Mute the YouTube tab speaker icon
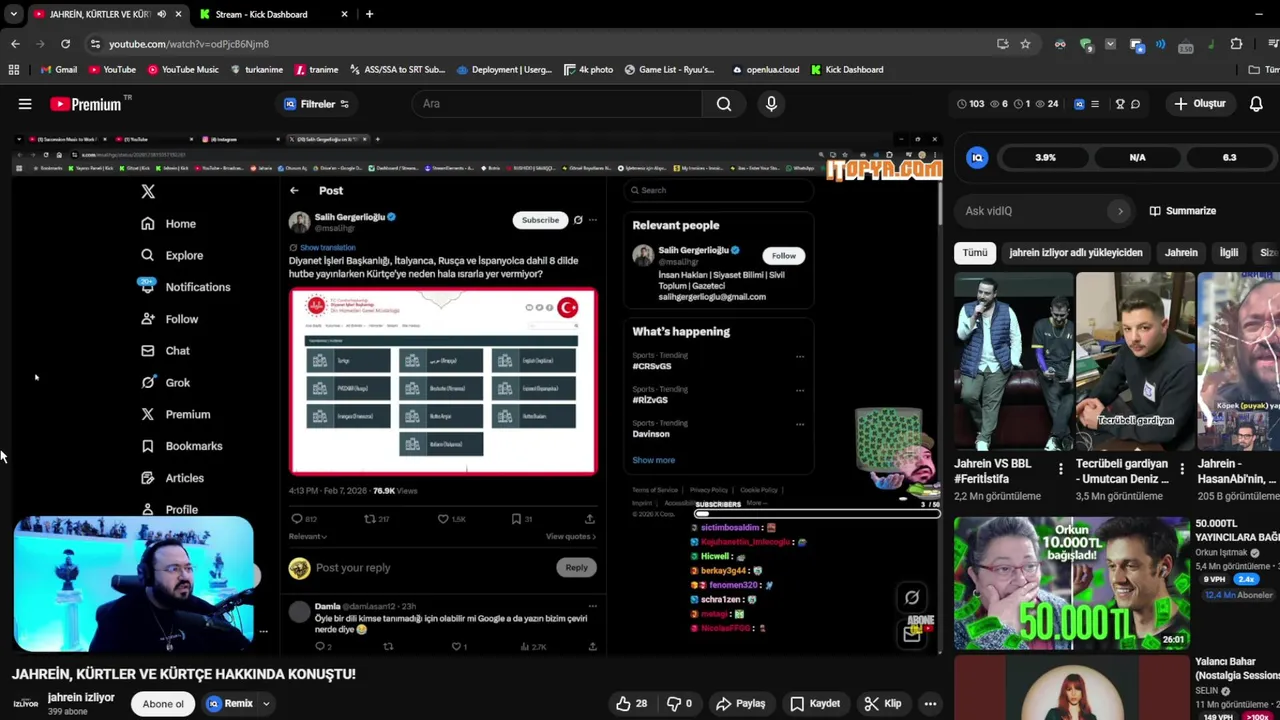 tap(162, 14)
